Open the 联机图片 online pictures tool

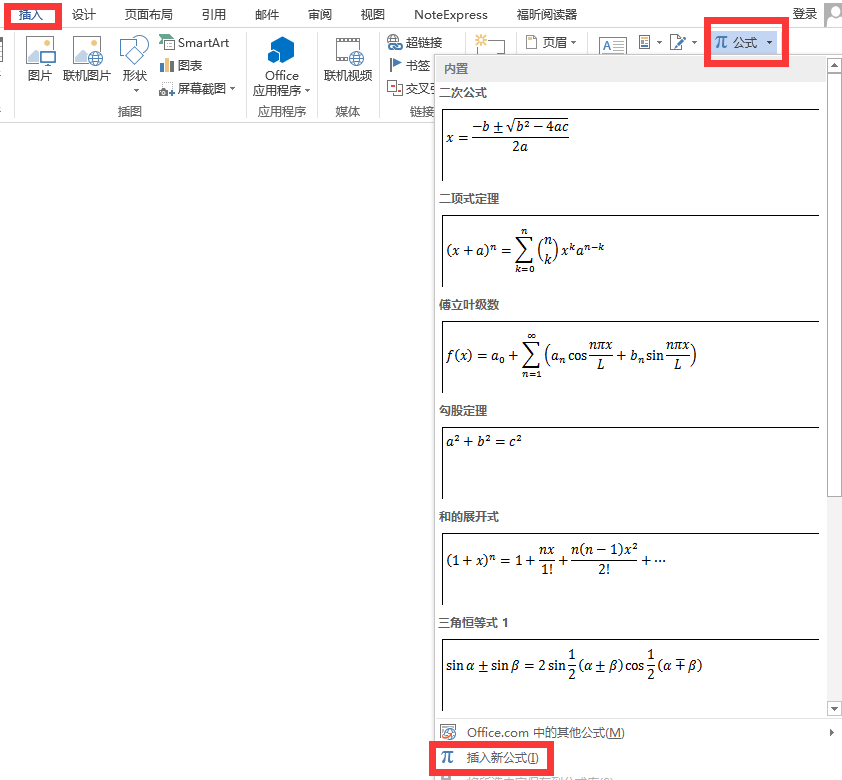pos(87,59)
